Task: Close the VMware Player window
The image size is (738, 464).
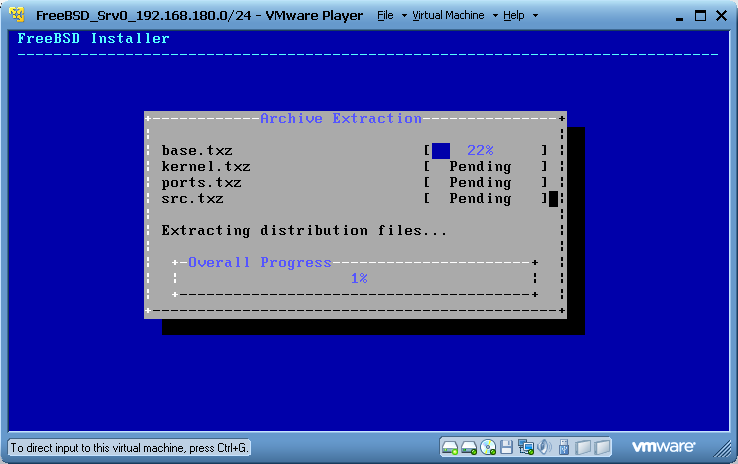Action: [x=721, y=16]
